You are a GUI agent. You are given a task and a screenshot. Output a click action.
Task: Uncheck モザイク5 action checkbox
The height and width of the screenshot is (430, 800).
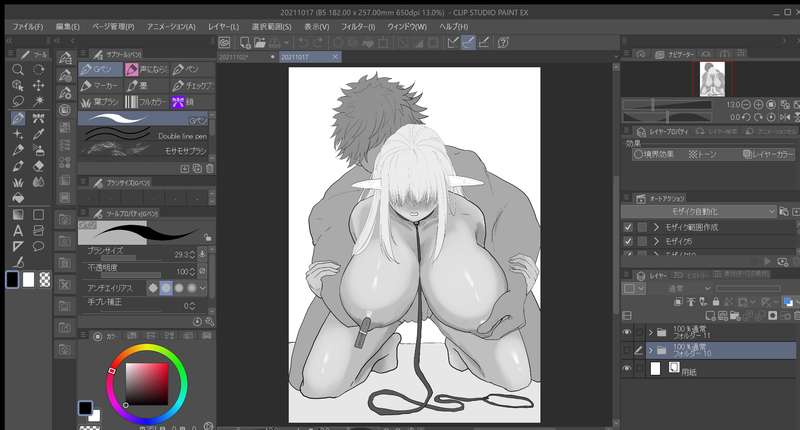point(628,241)
